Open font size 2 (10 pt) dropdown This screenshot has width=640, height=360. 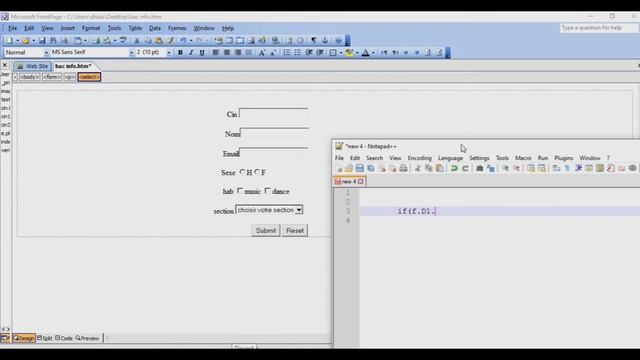click(x=169, y=53)
